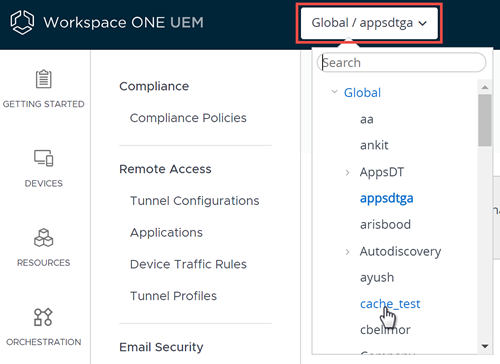
Task: Open the Getting Started clipboard icon
Action: (x=44, y=79)
